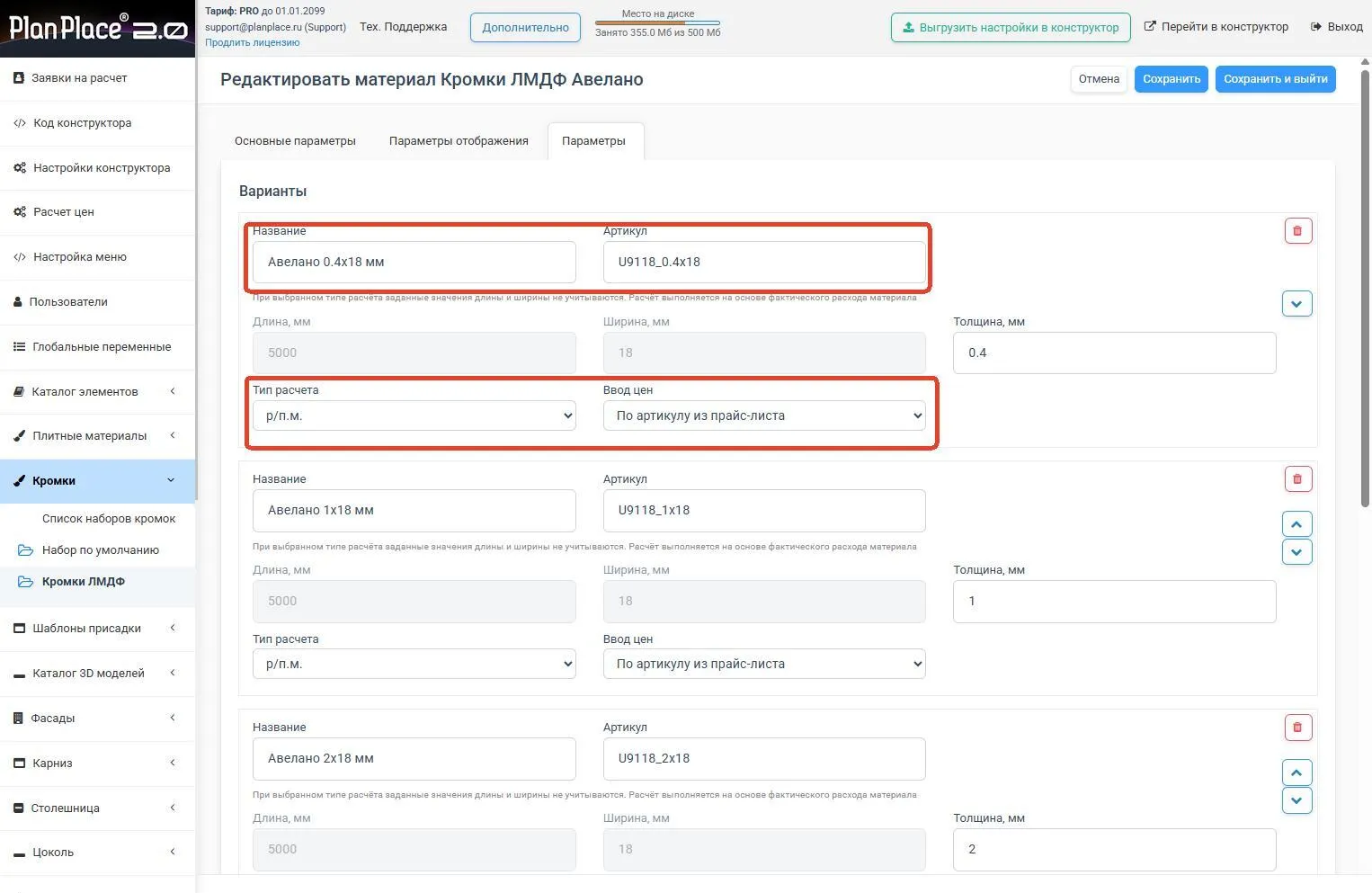Open Список наборов кромок

click(x=109, y=519)
